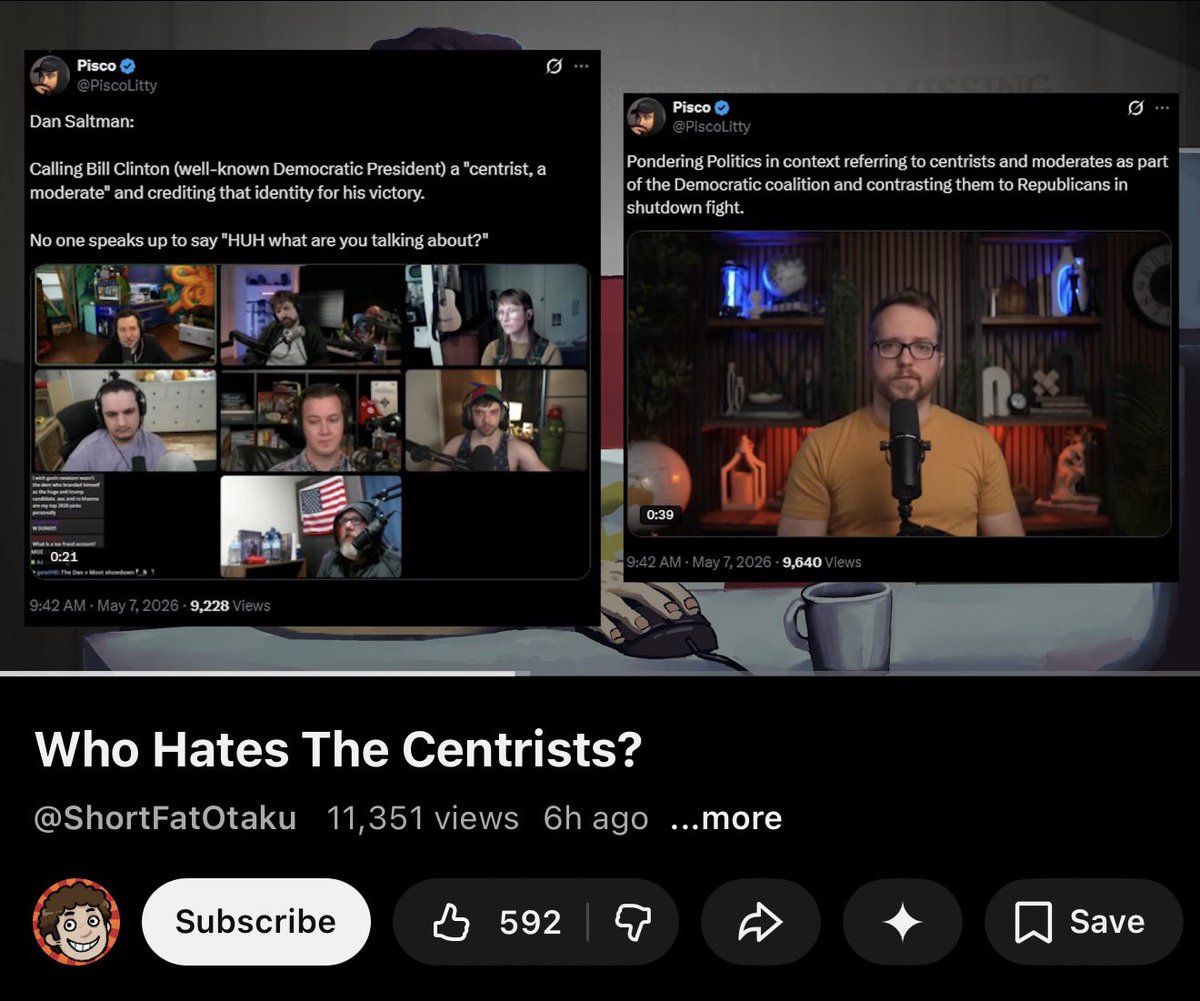Screen dimensions: 1200x1001
Task: Play the 0:21 multi-panel stream video
Action: (x=312, y=421)
